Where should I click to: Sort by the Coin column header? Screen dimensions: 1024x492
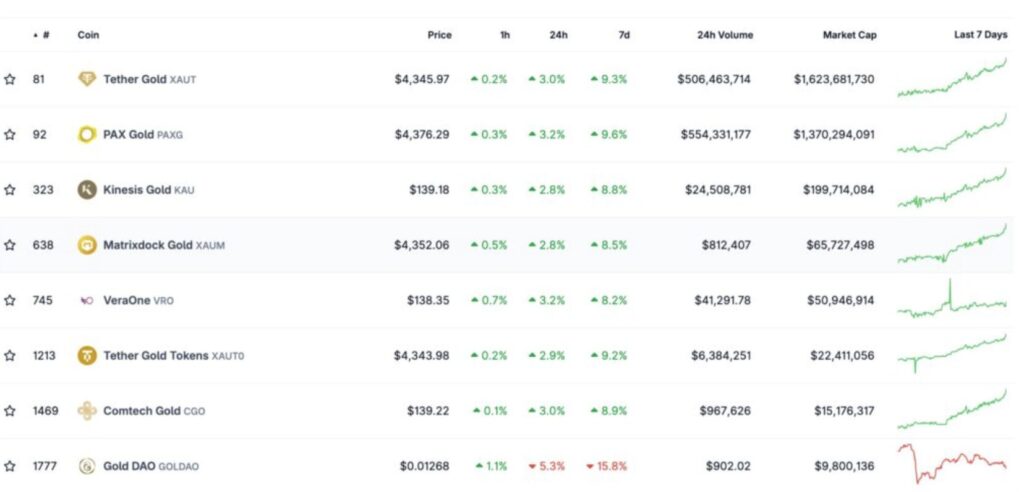[x=88, y=35]
